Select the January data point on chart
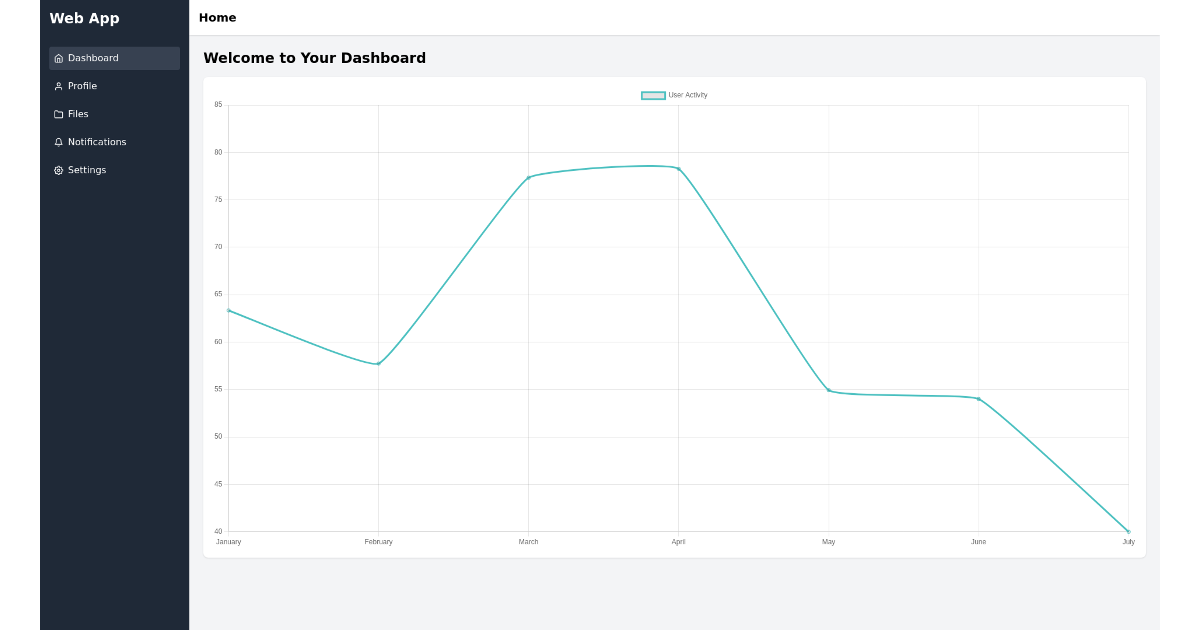1200x630 pixels. 229,310
